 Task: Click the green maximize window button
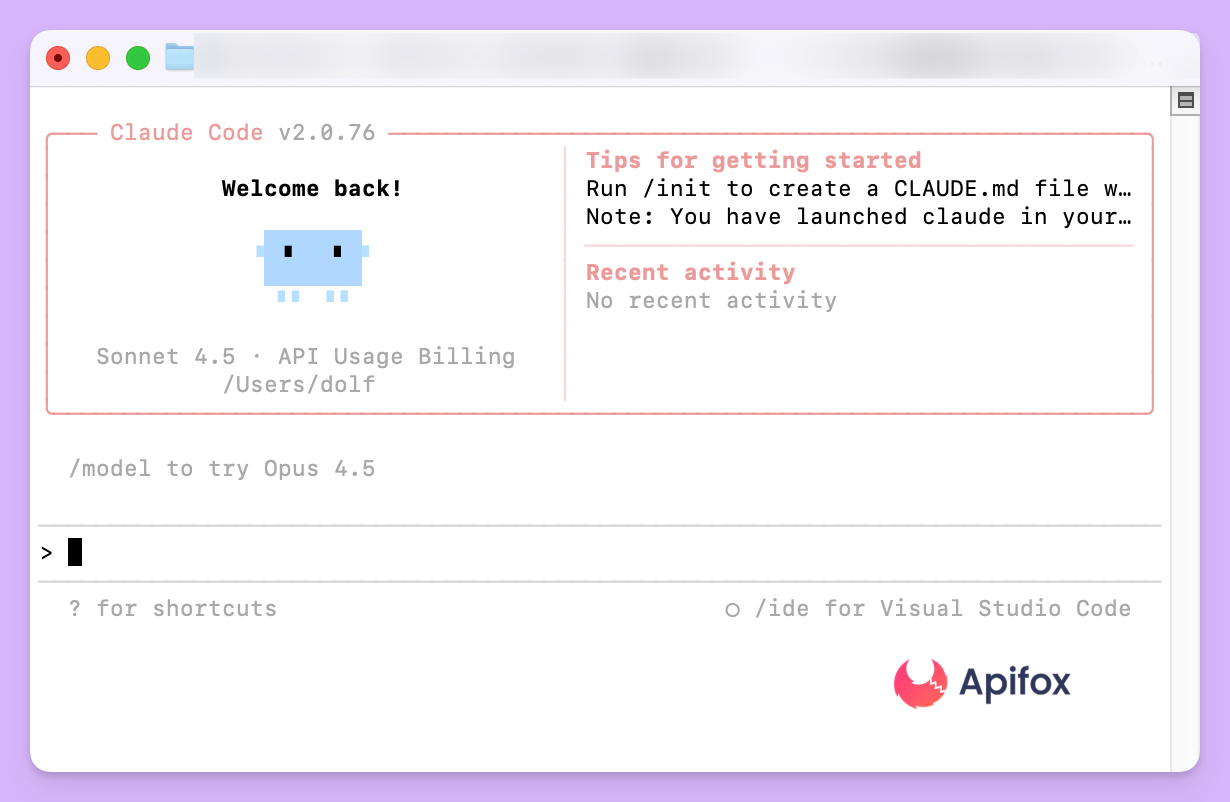(x=138, y=58)
